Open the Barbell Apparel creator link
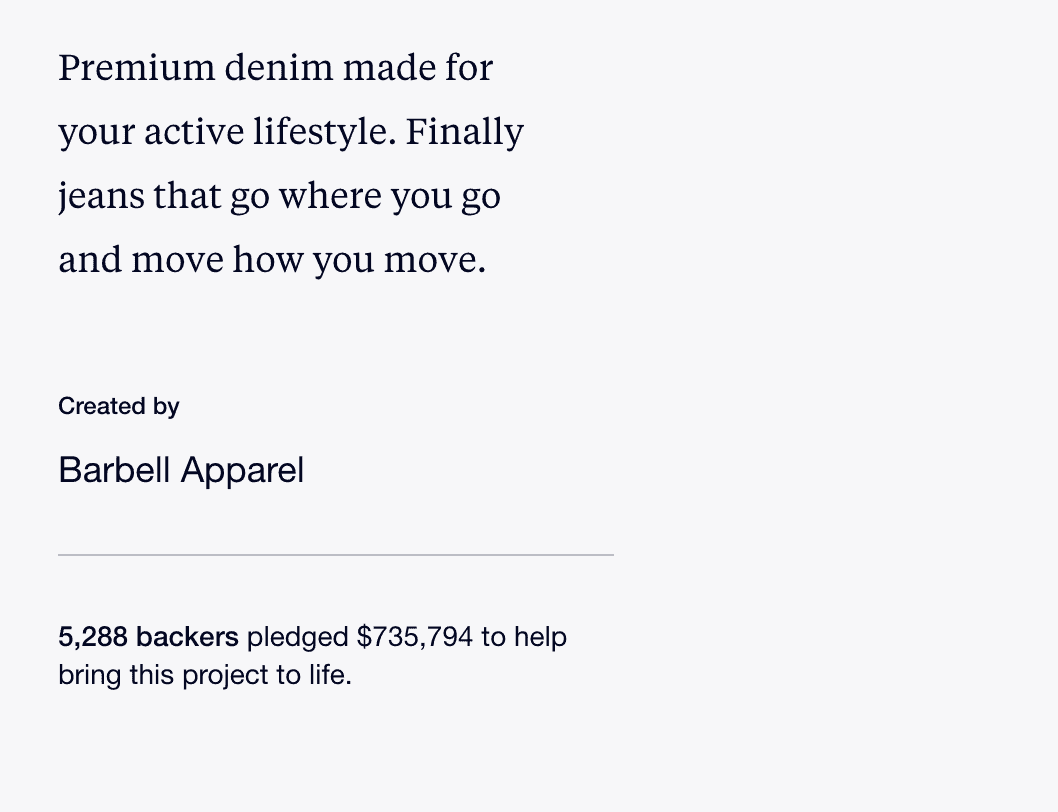 click(x=181, y=470)
